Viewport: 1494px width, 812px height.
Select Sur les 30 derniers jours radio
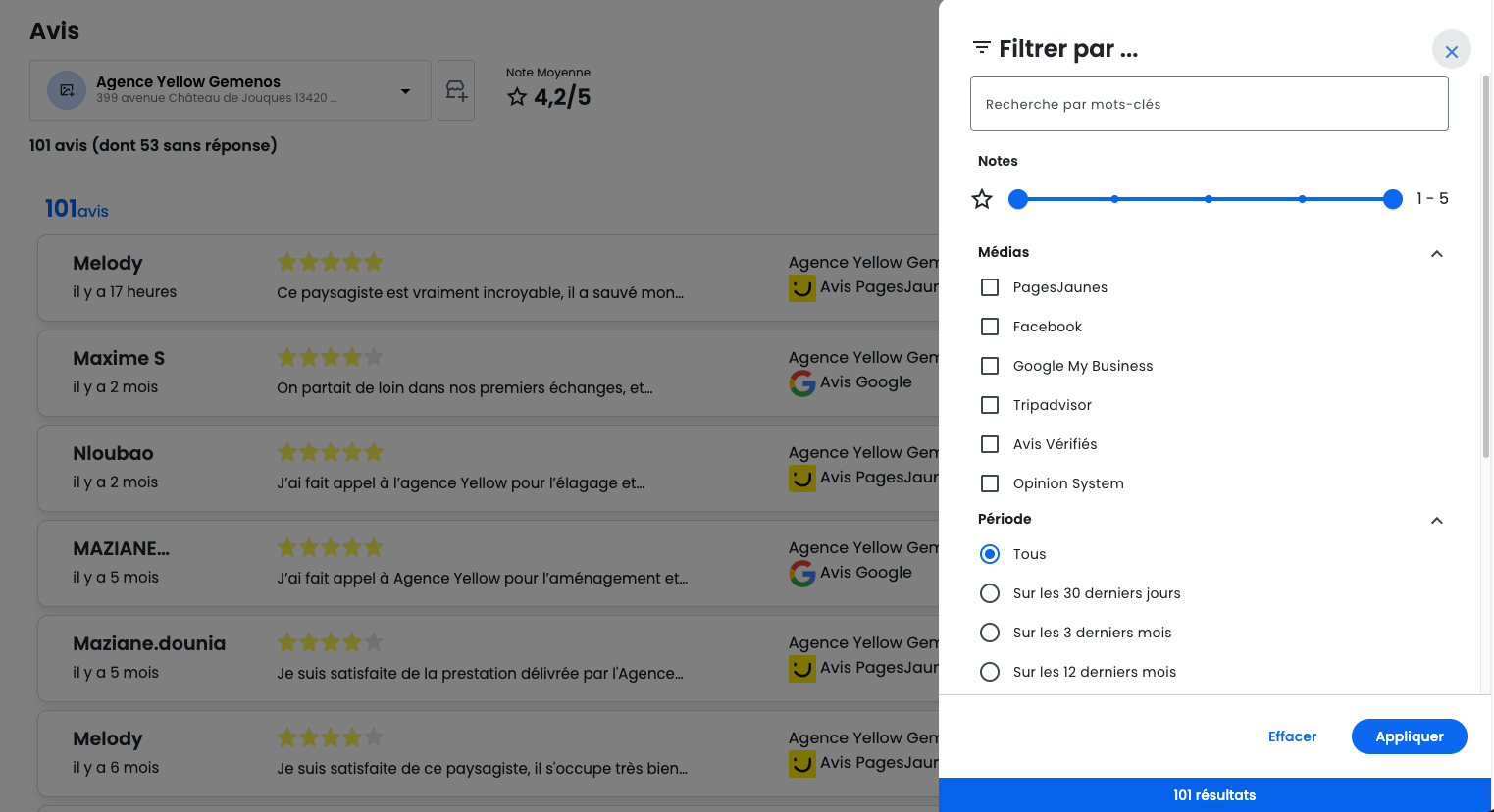click(x=990, y=593)
